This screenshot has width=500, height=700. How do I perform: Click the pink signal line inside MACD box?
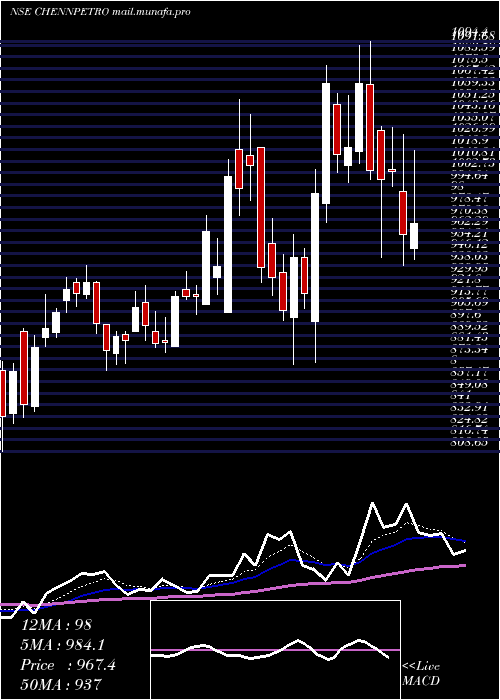275,650
